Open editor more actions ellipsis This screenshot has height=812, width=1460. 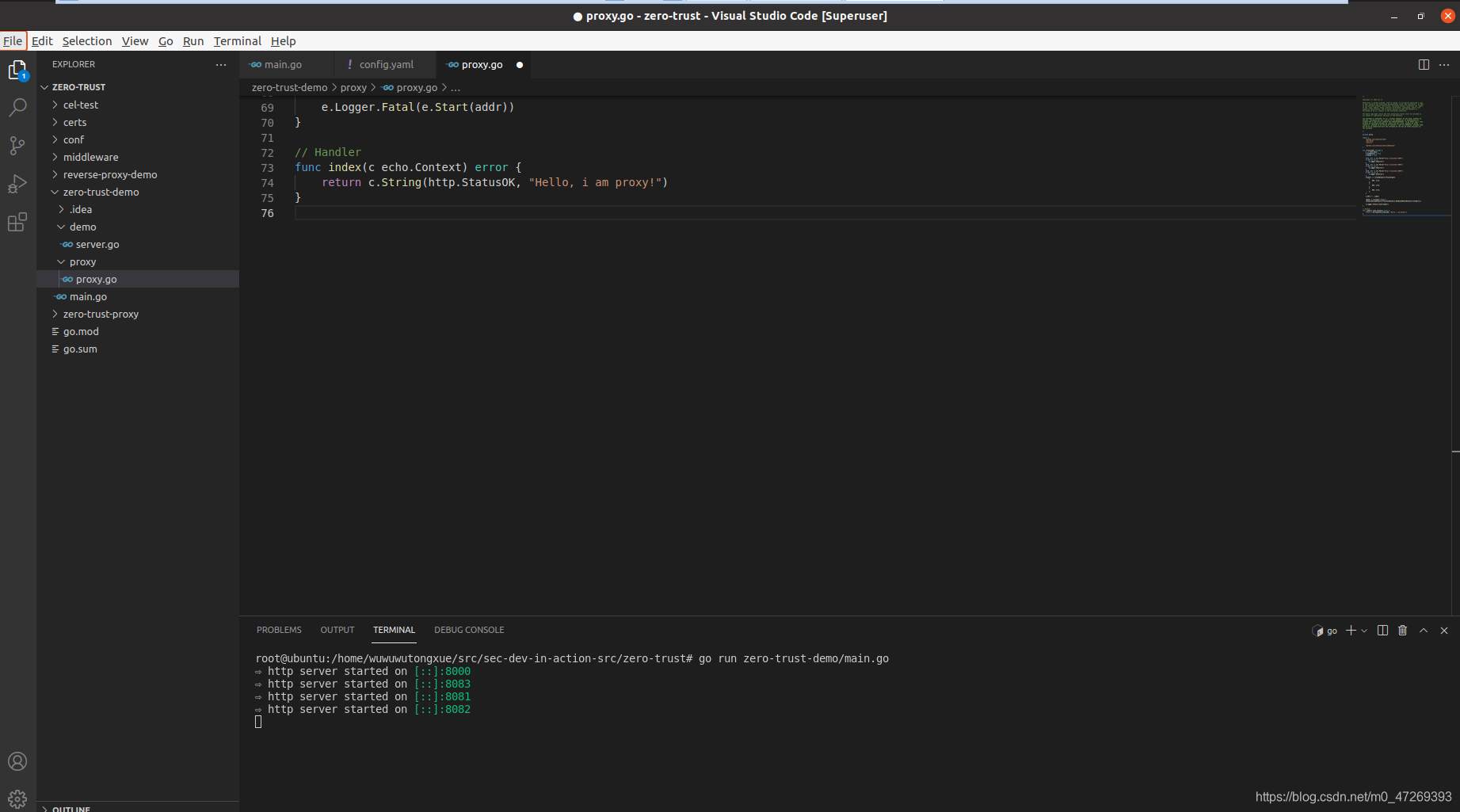click(x=1444, y=65)
